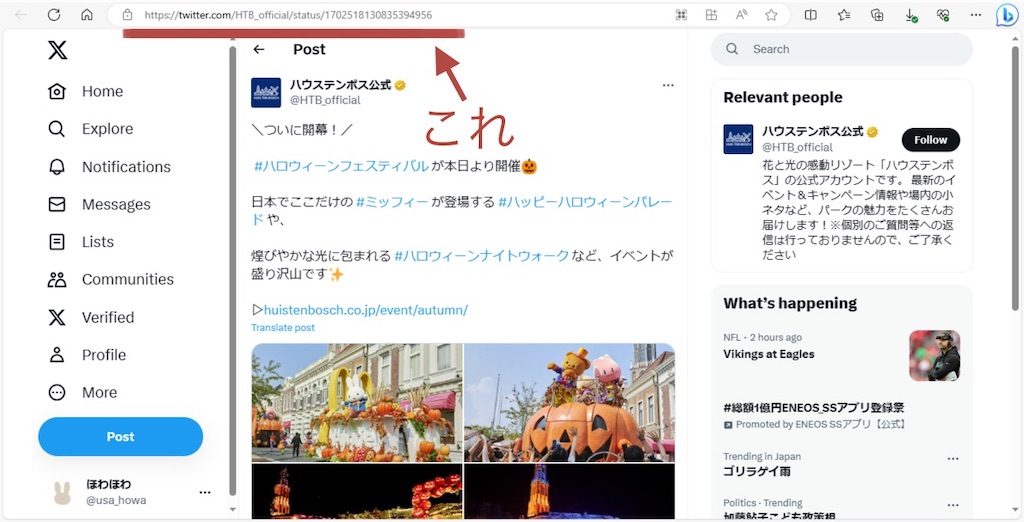The height and width of the screenshot is (522, 1024).
Task: Open Vikings at Eagles trend
Action: [x=769, y=354]
